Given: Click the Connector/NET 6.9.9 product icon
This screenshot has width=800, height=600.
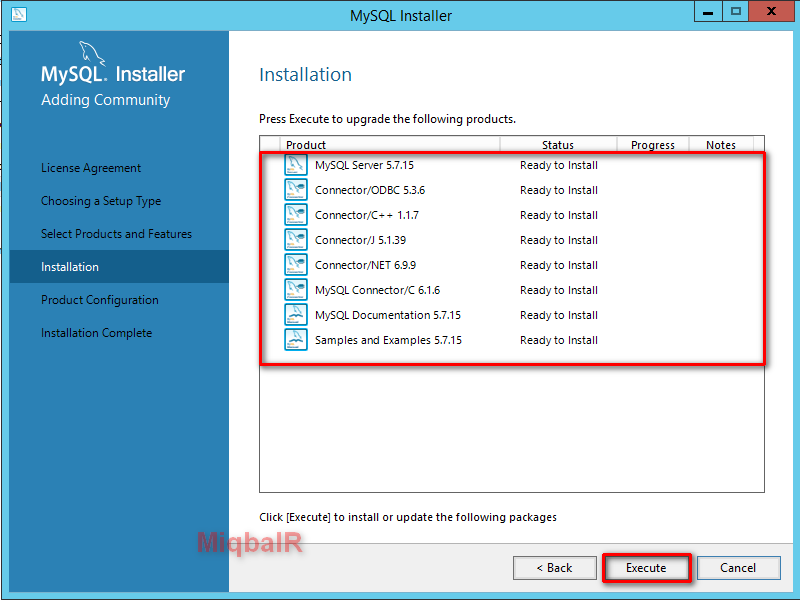Looking at the screenshot, I should click(295, 264).
